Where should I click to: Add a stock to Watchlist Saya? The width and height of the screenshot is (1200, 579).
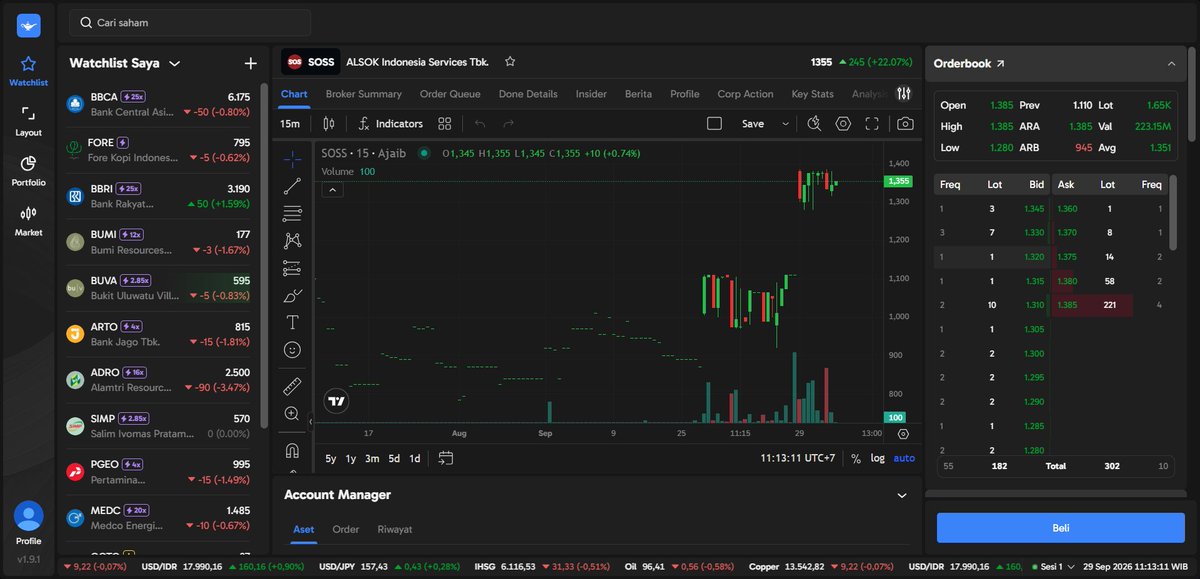click(250, 63)
